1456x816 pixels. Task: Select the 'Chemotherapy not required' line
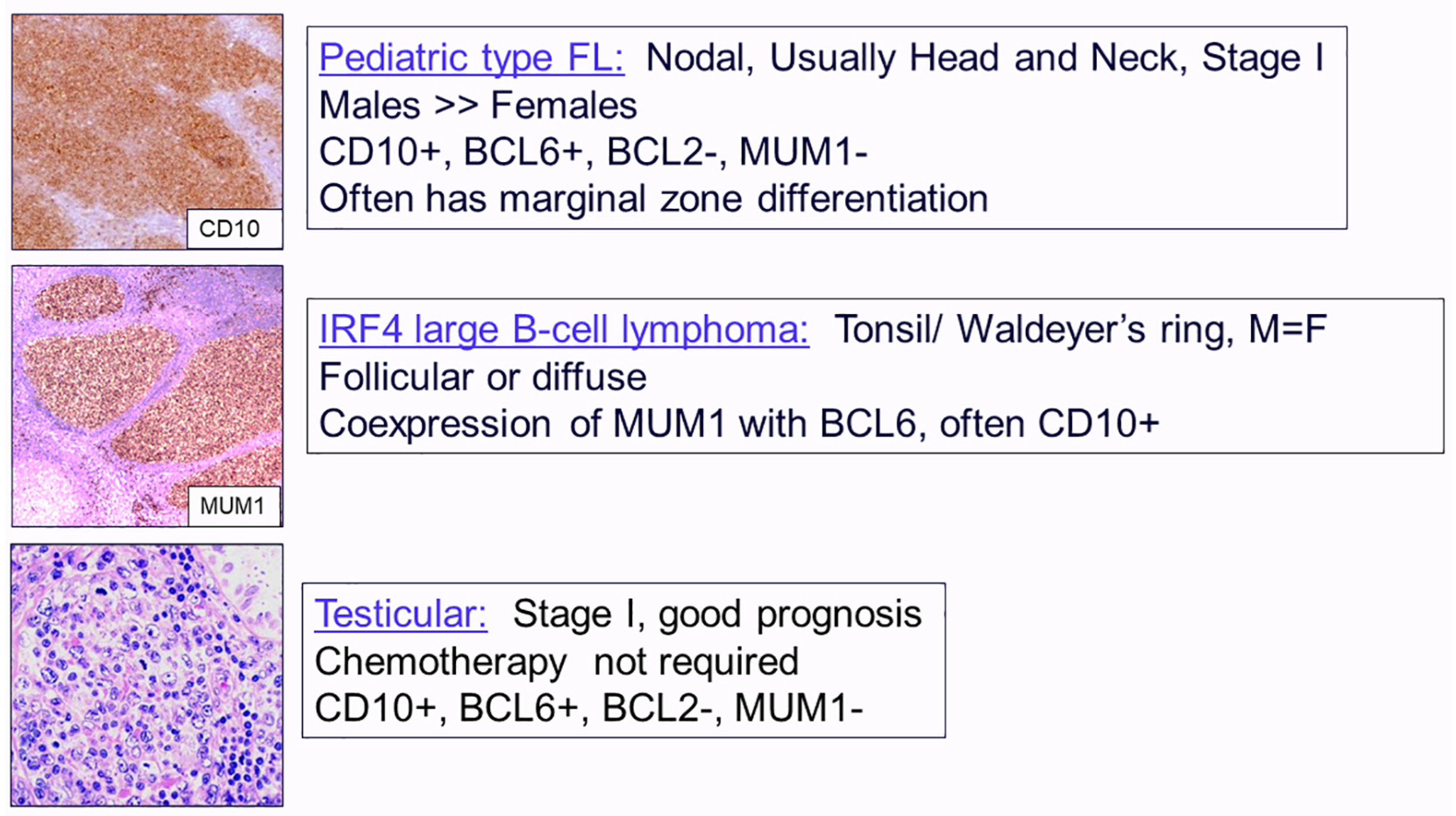[x=556, y=662]
